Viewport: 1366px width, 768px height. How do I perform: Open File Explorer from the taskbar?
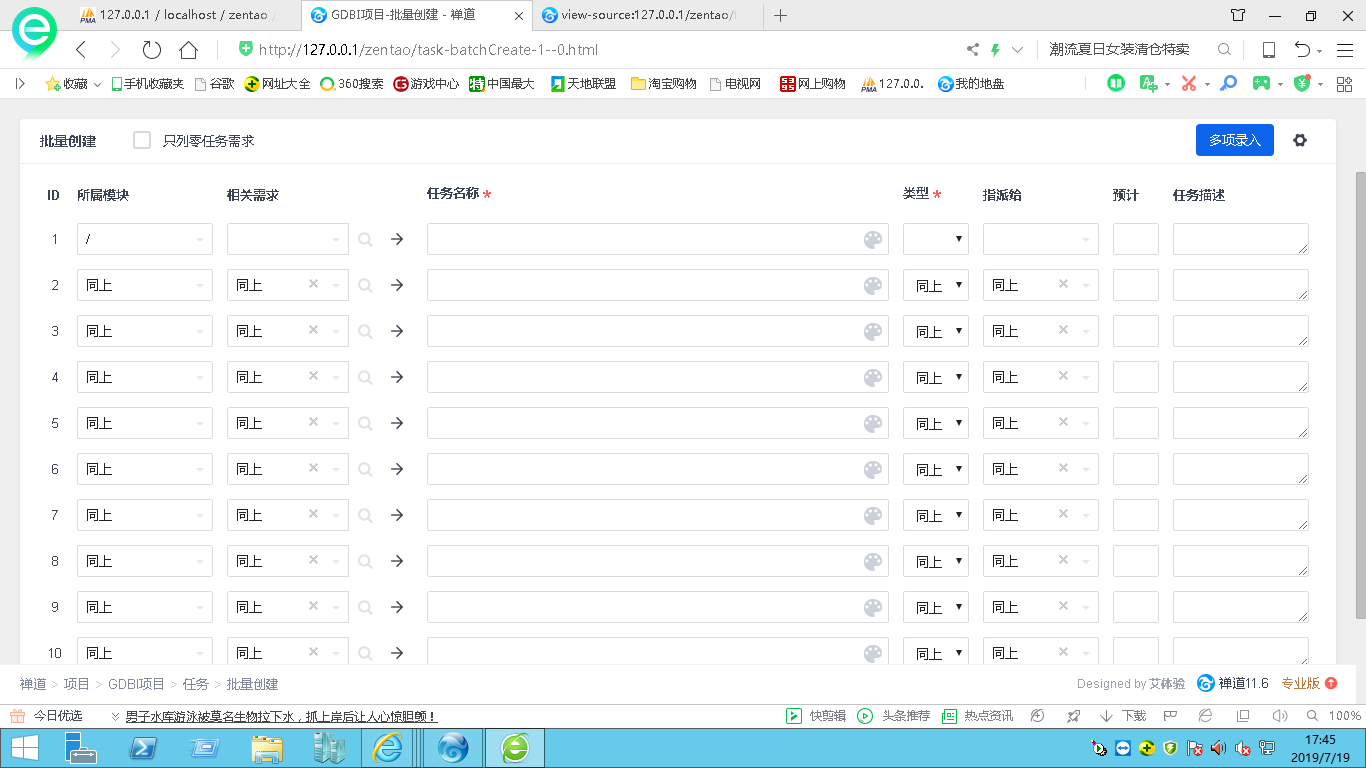(x=266, y=747)
